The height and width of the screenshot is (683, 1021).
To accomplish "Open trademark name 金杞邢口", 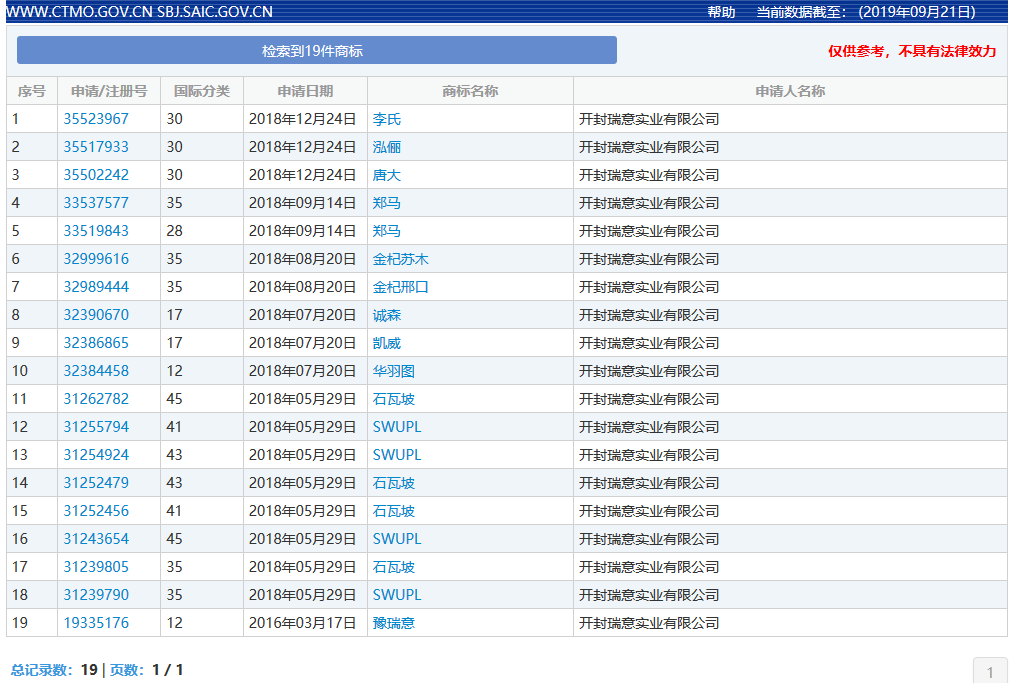I will click(400, 287).
